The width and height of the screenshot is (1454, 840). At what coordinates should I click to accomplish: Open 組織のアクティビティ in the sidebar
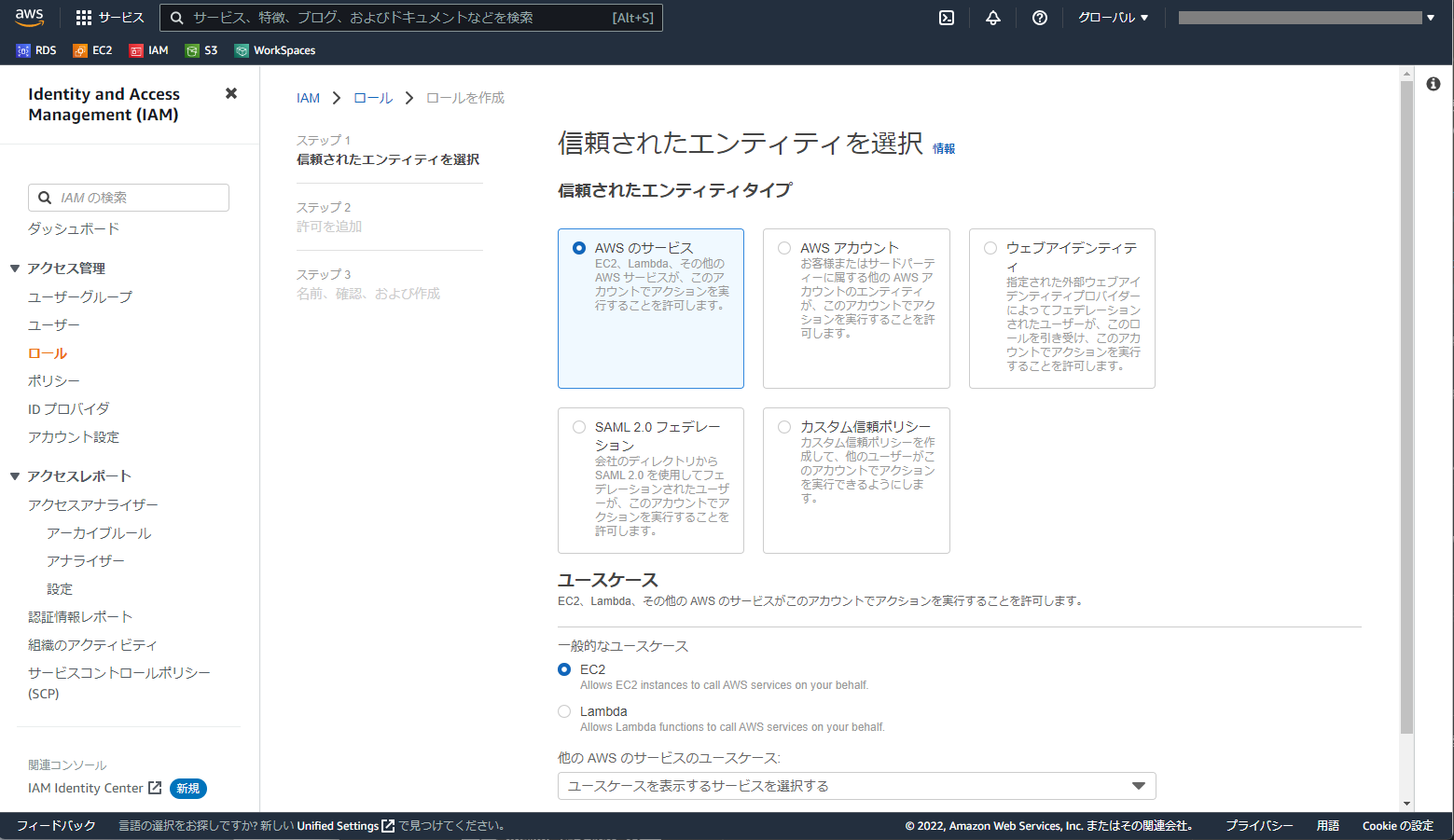[x=92, y=645]
